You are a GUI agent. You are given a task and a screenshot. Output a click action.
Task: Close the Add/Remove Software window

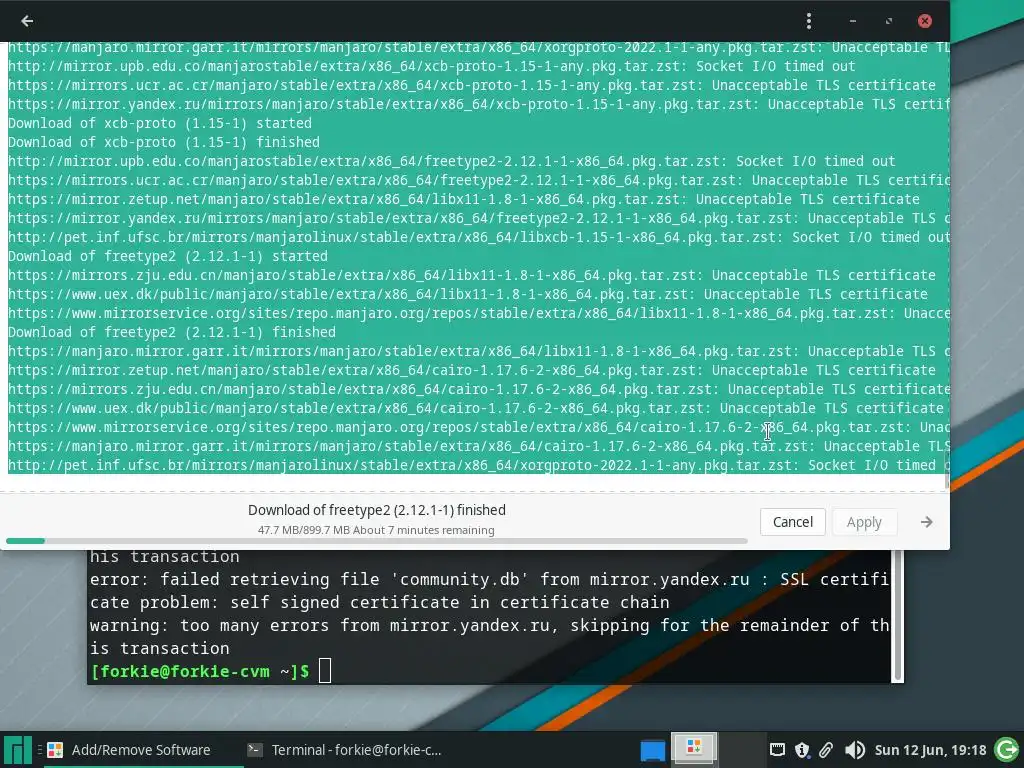click(x=925, y=21)
